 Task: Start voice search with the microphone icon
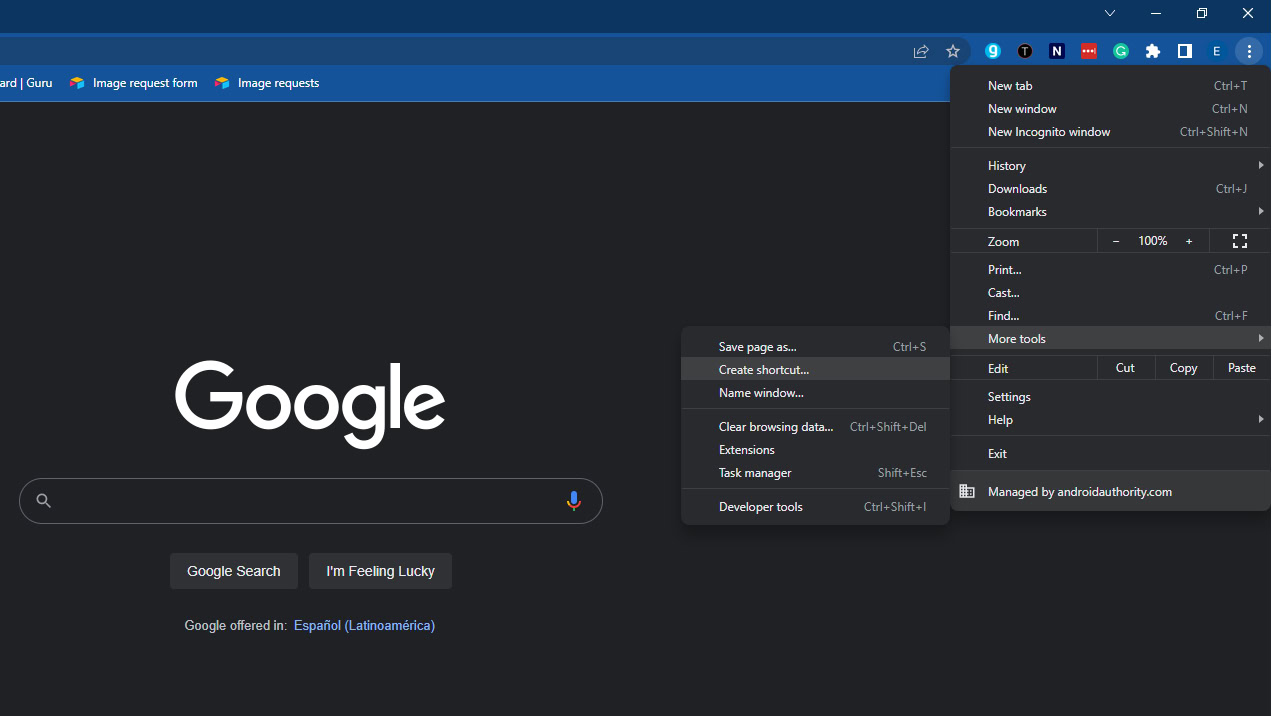click(573, 501)
